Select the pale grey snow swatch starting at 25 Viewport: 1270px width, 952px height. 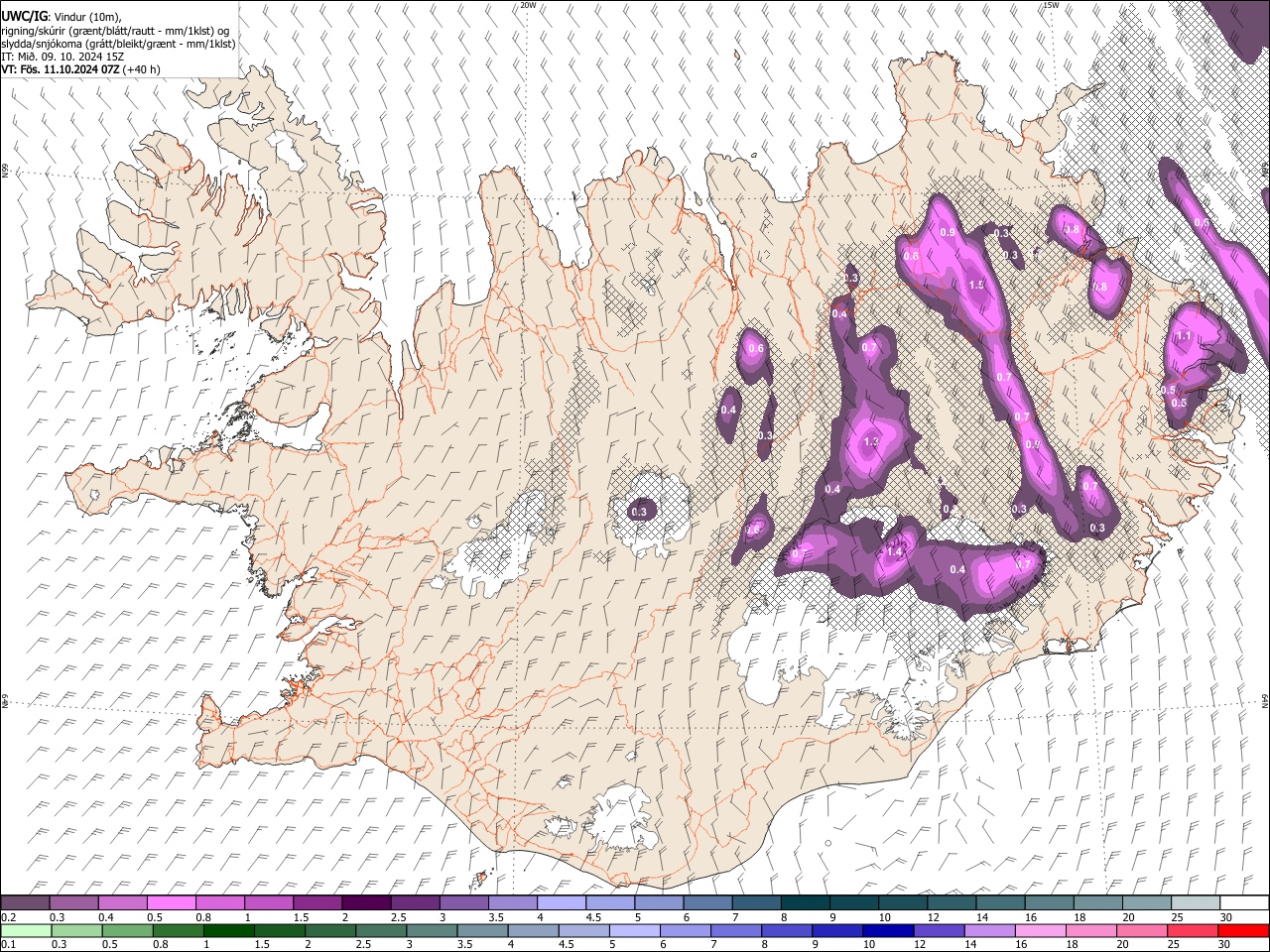1195,903
